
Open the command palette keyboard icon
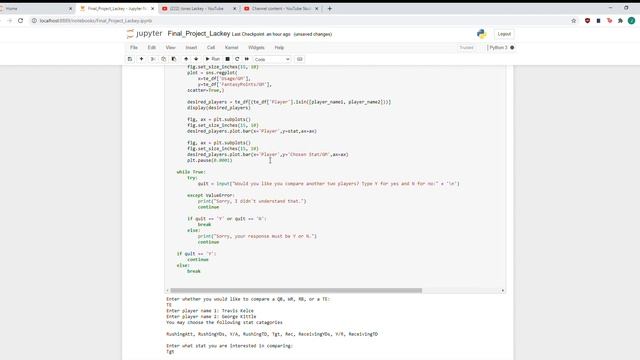(x=300, y=59)
